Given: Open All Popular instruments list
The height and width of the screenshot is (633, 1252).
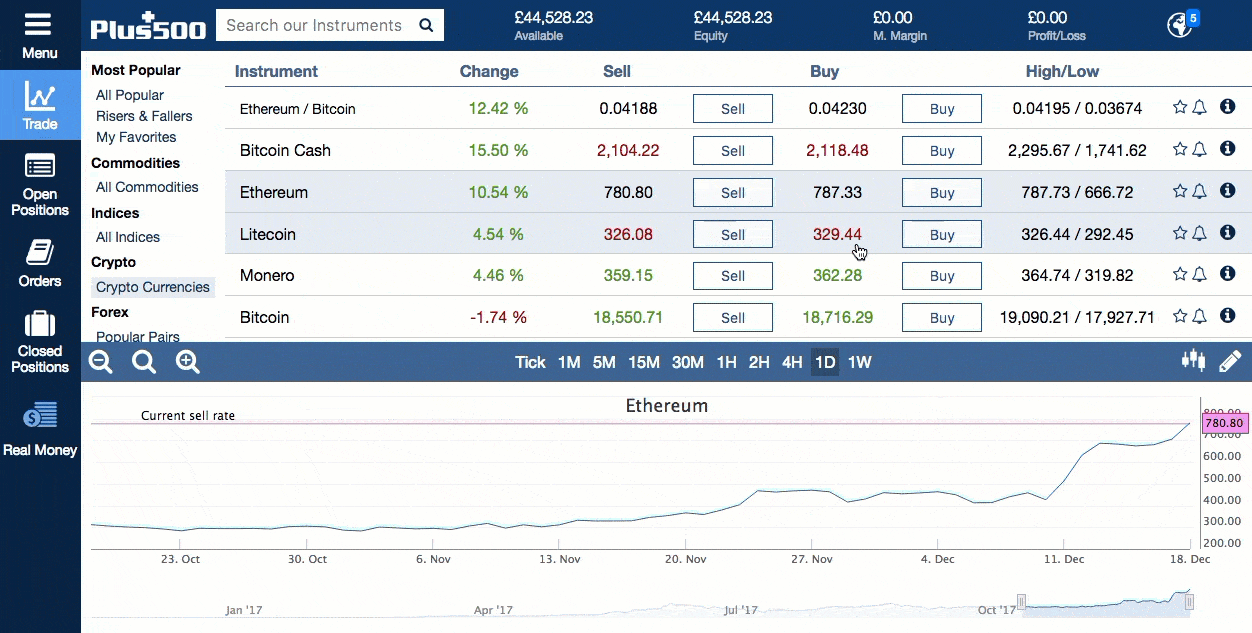Looking at the screenshot, I should [x=130, y=95].
